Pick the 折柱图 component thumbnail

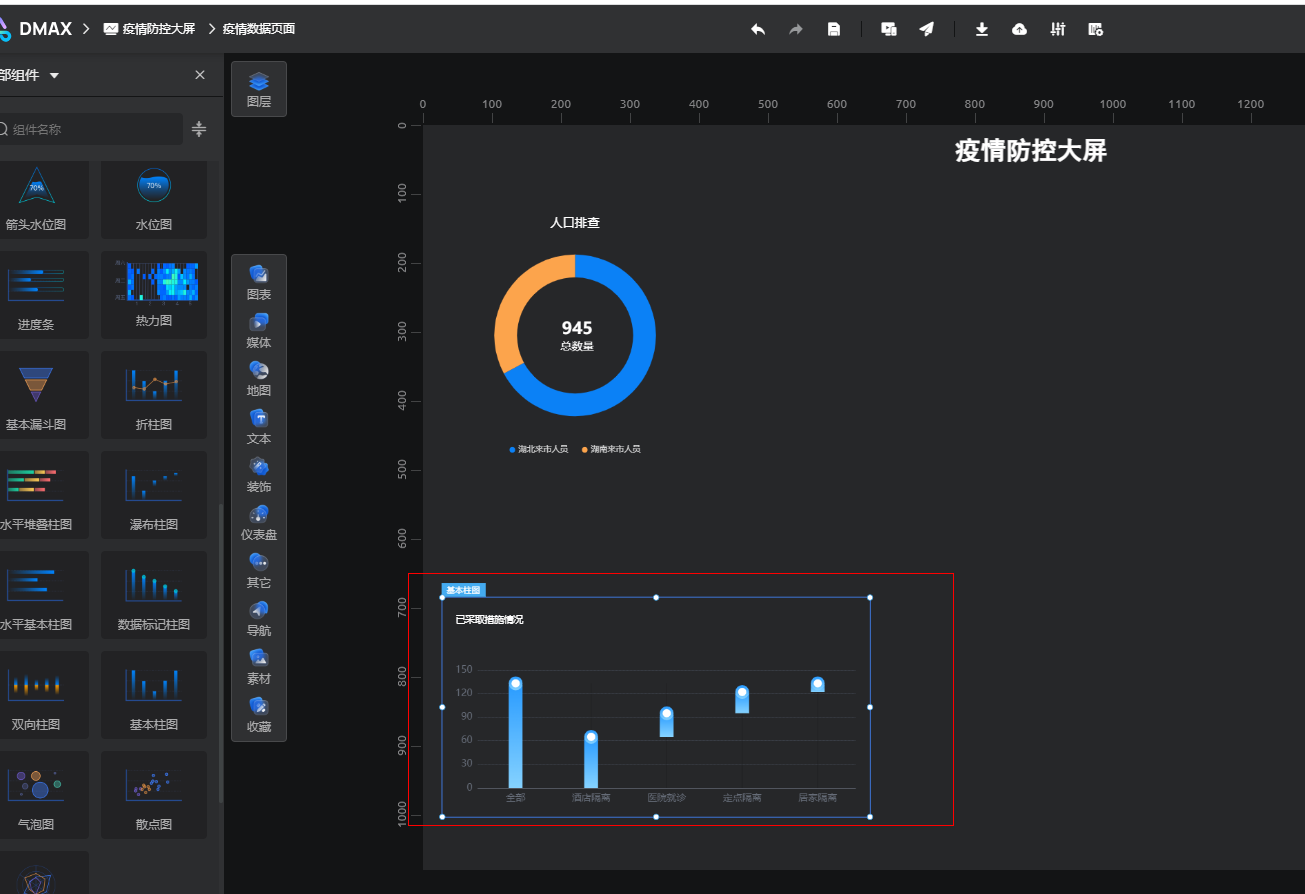154,395
